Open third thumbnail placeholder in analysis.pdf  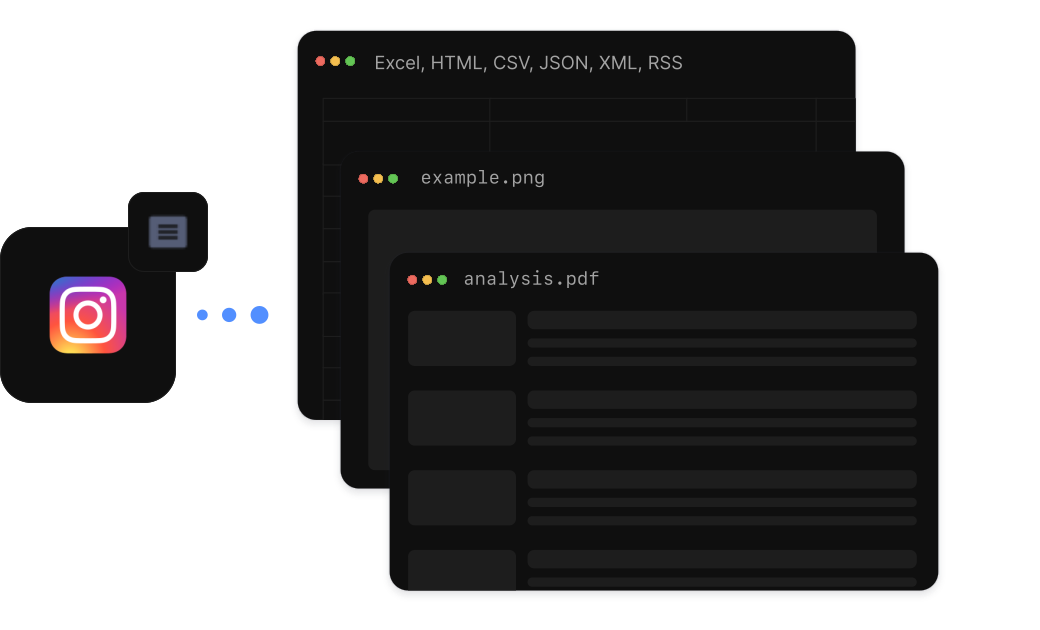point(462,498)
